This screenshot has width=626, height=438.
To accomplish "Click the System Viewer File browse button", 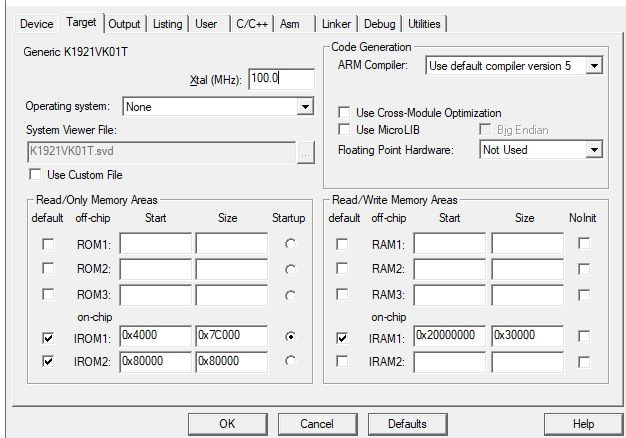I will click(305, 153).
